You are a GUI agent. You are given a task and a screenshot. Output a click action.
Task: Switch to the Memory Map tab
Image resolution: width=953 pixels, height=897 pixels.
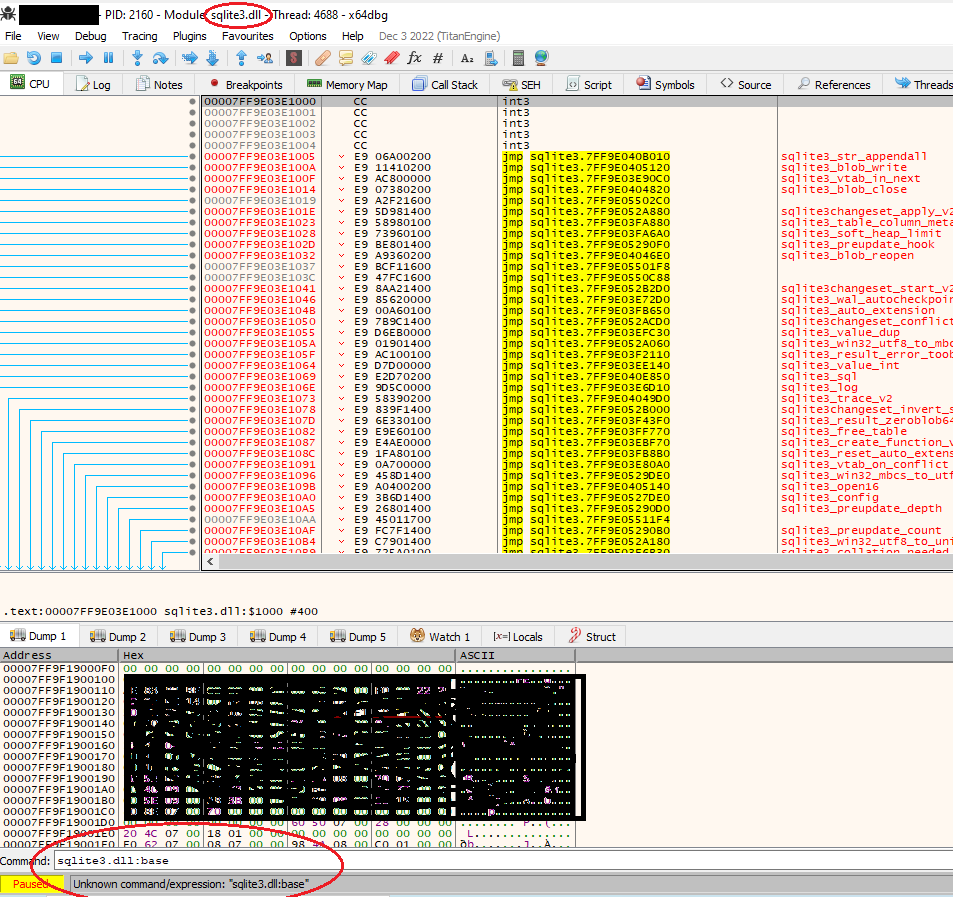point(348,84)
